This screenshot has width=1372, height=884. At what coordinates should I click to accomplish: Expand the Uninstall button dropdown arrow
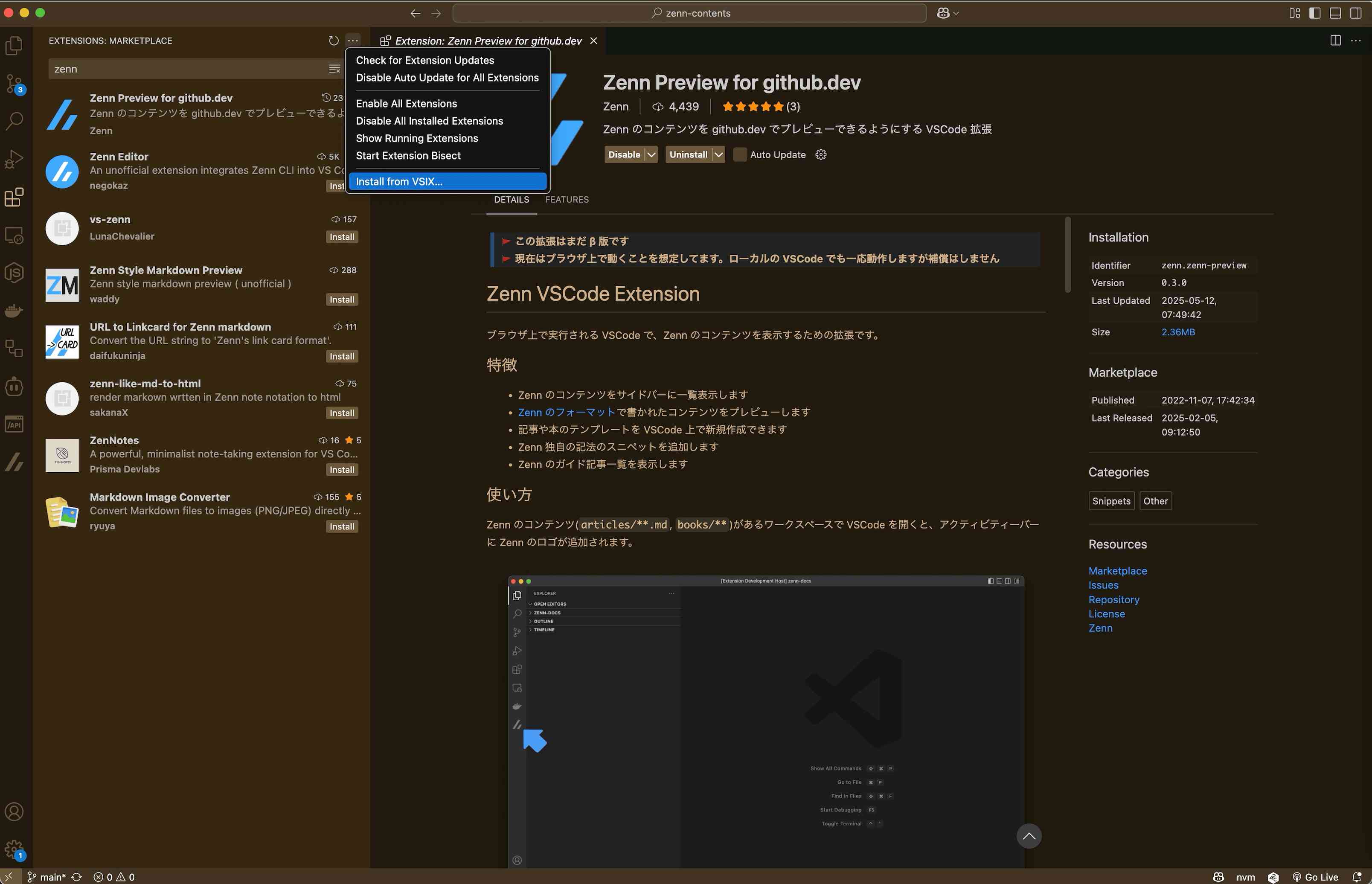click(718, 154)
